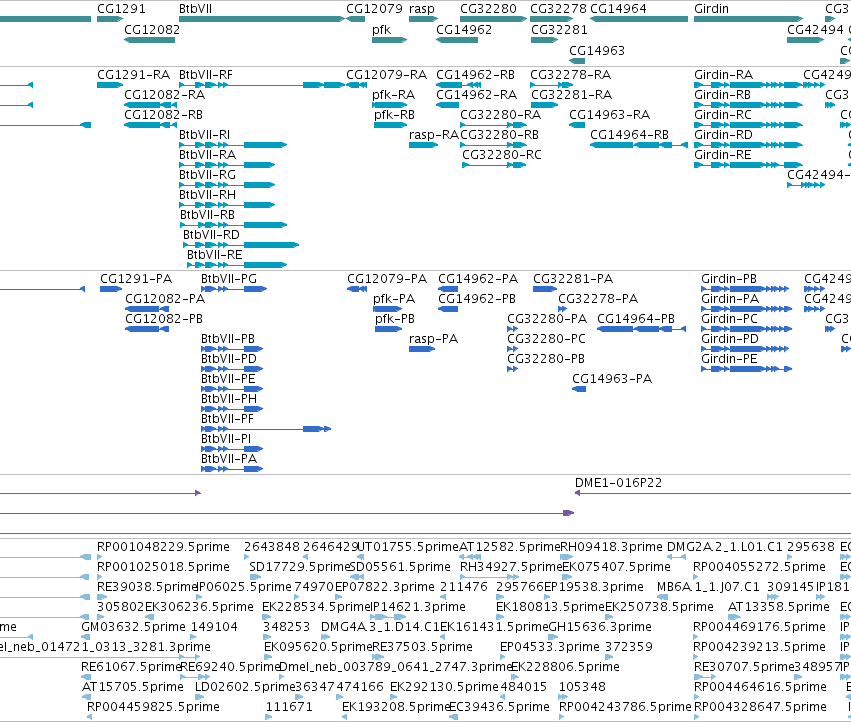Select transcript BtbVII-RG
The width and height of the screenshot is (851, 722).
point(227,185)
